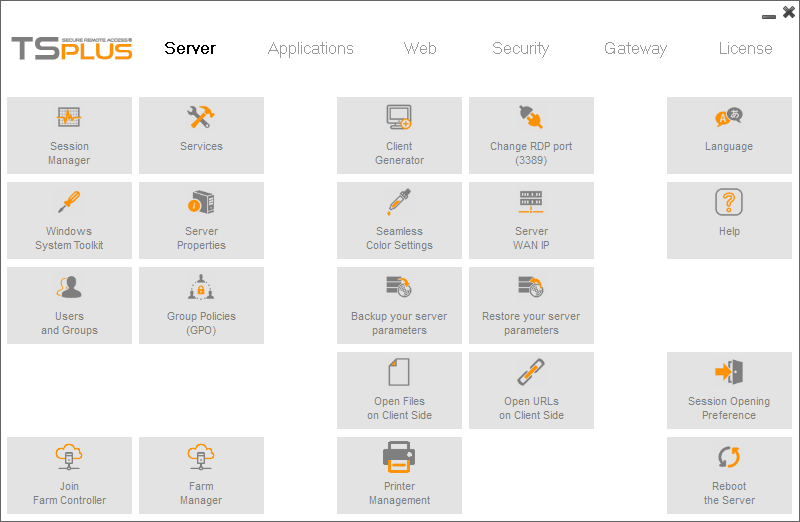Viewport: 800px width, 522px height.
Task: Close the TSplus admin window
Action: point(789,12)
